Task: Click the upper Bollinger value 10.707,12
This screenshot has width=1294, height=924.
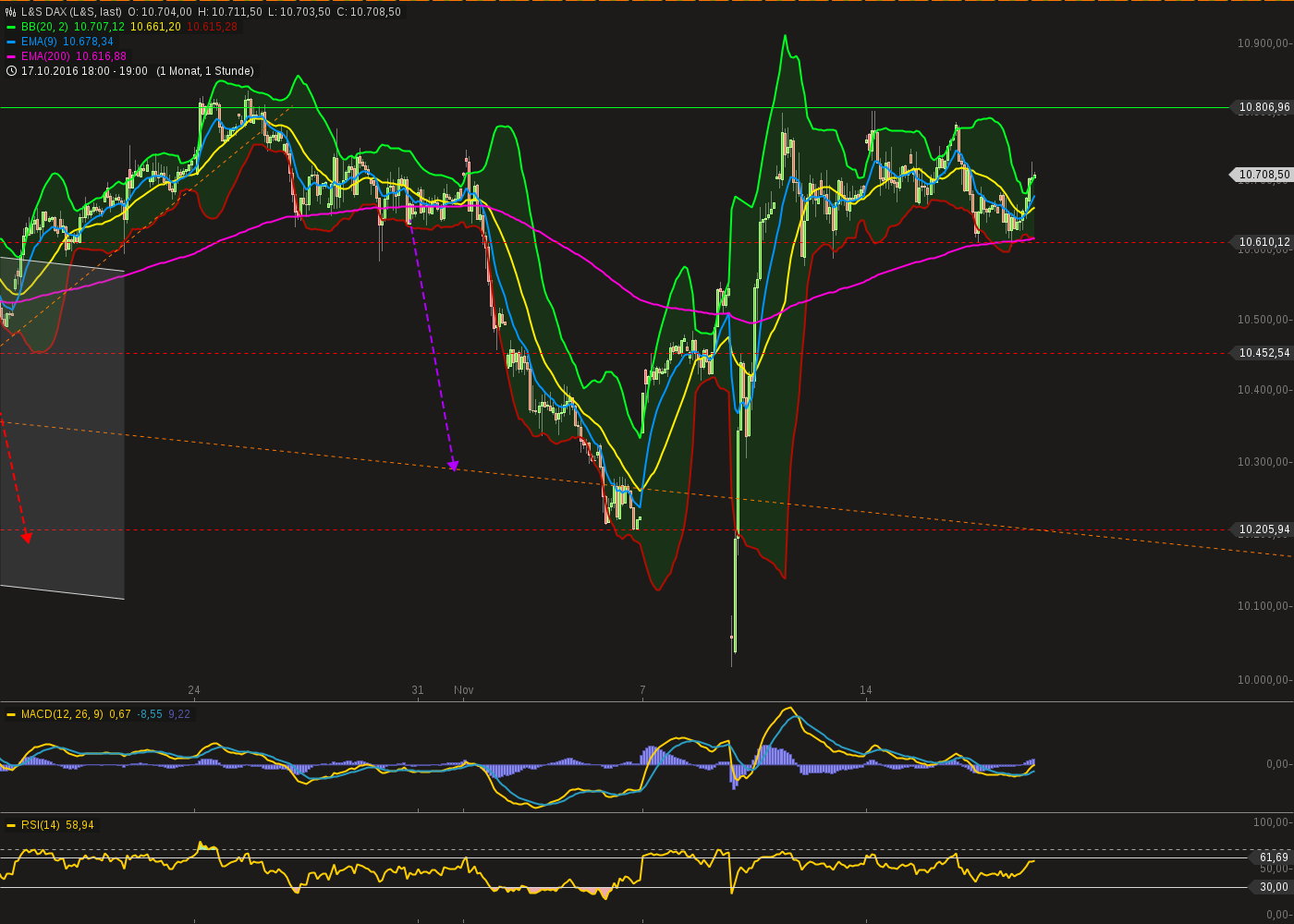Action: tap(99, 27)
